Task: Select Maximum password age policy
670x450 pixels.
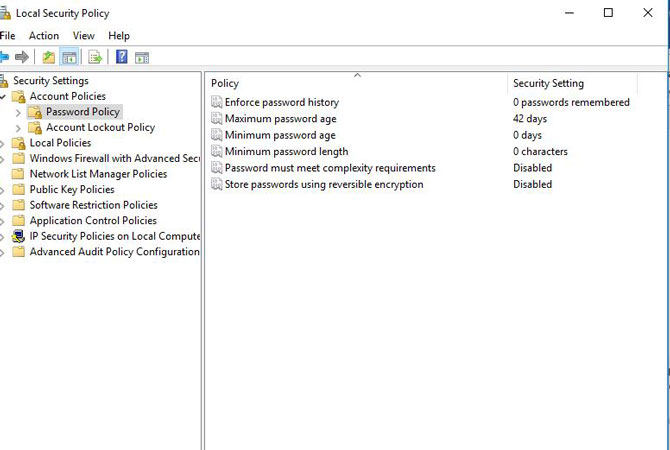Action: (x=280, y=118)
